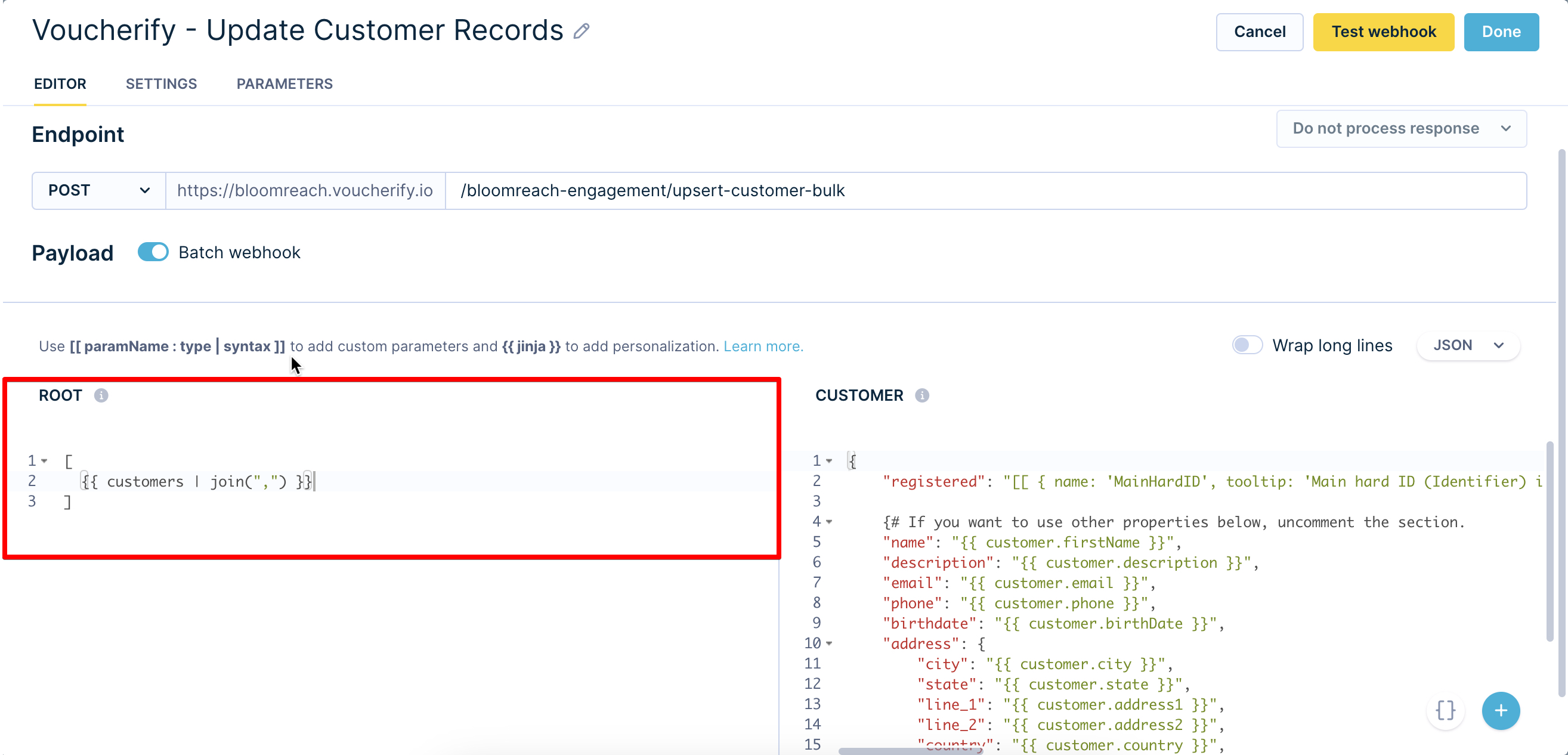Click the "state" customer.state line
This screenshot has width=1568, height=755.
click(x=1054, y=685)
